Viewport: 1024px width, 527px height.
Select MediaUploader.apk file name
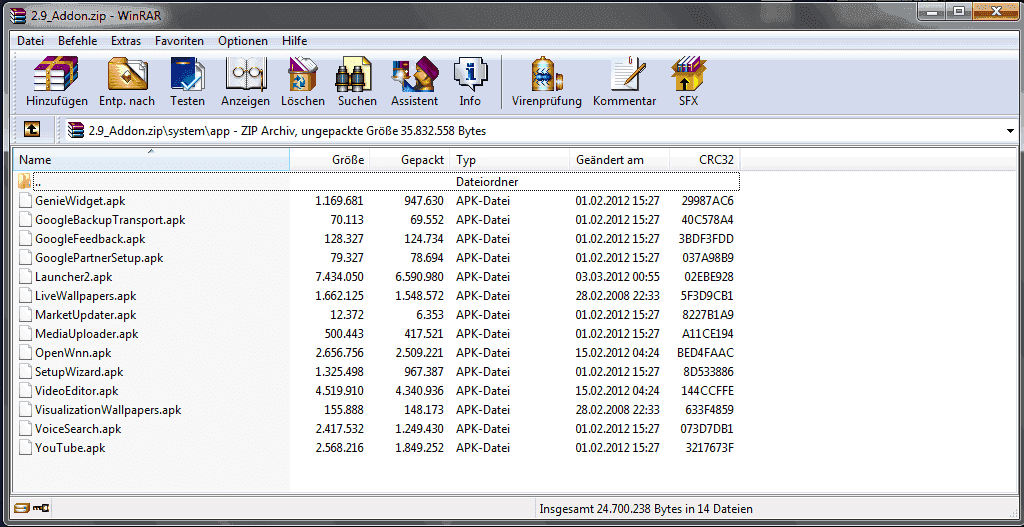(x=87, y=334)
